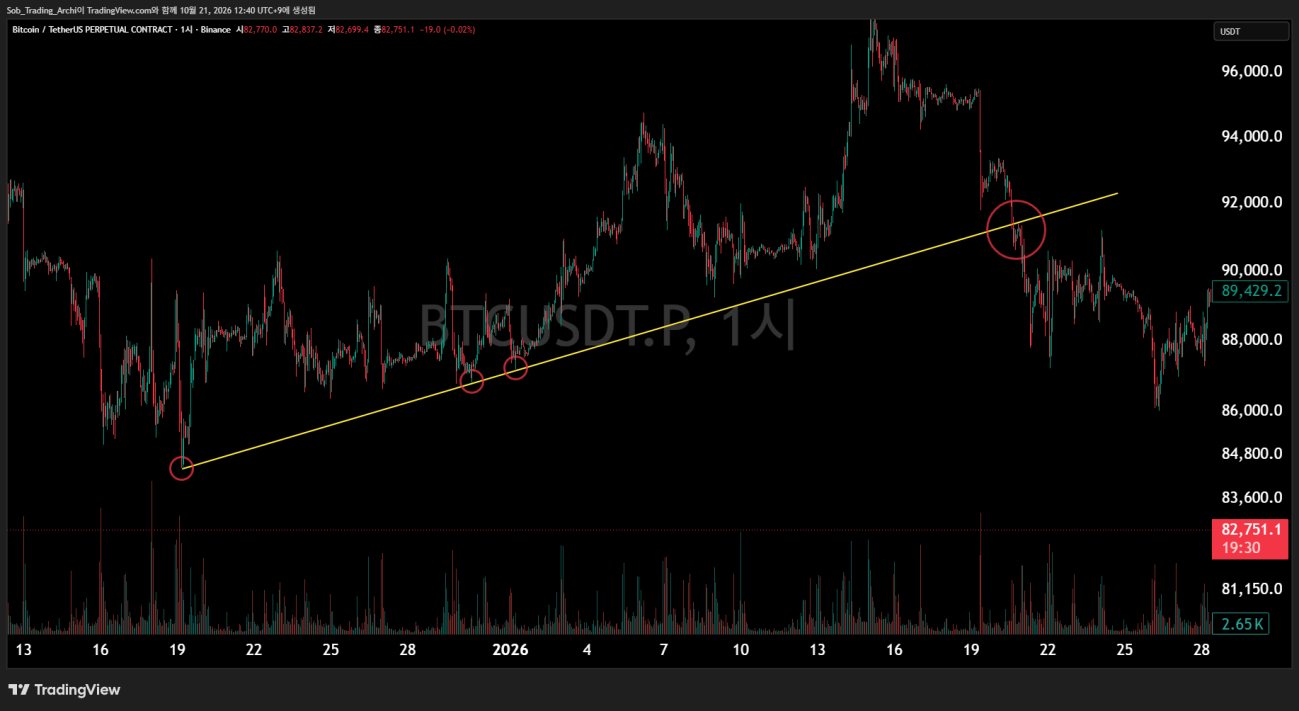This screenshot has height=711, width=1299.
Task: Click the 10 date label on the time axis
Action: click(741, 650)
